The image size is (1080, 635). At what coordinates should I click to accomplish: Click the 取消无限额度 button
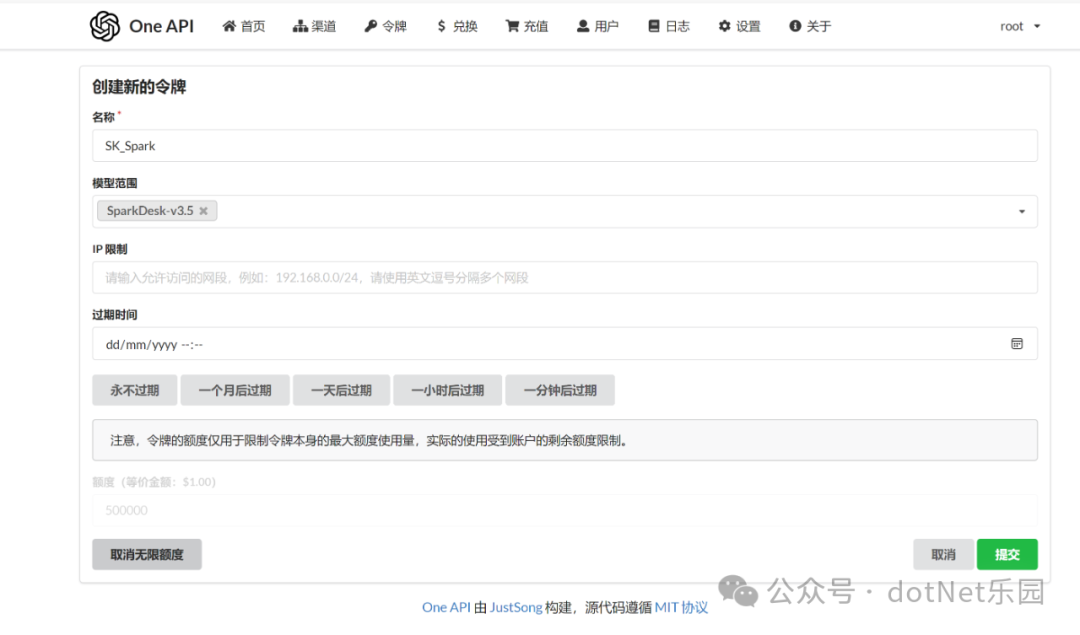(x=147, y=554)
